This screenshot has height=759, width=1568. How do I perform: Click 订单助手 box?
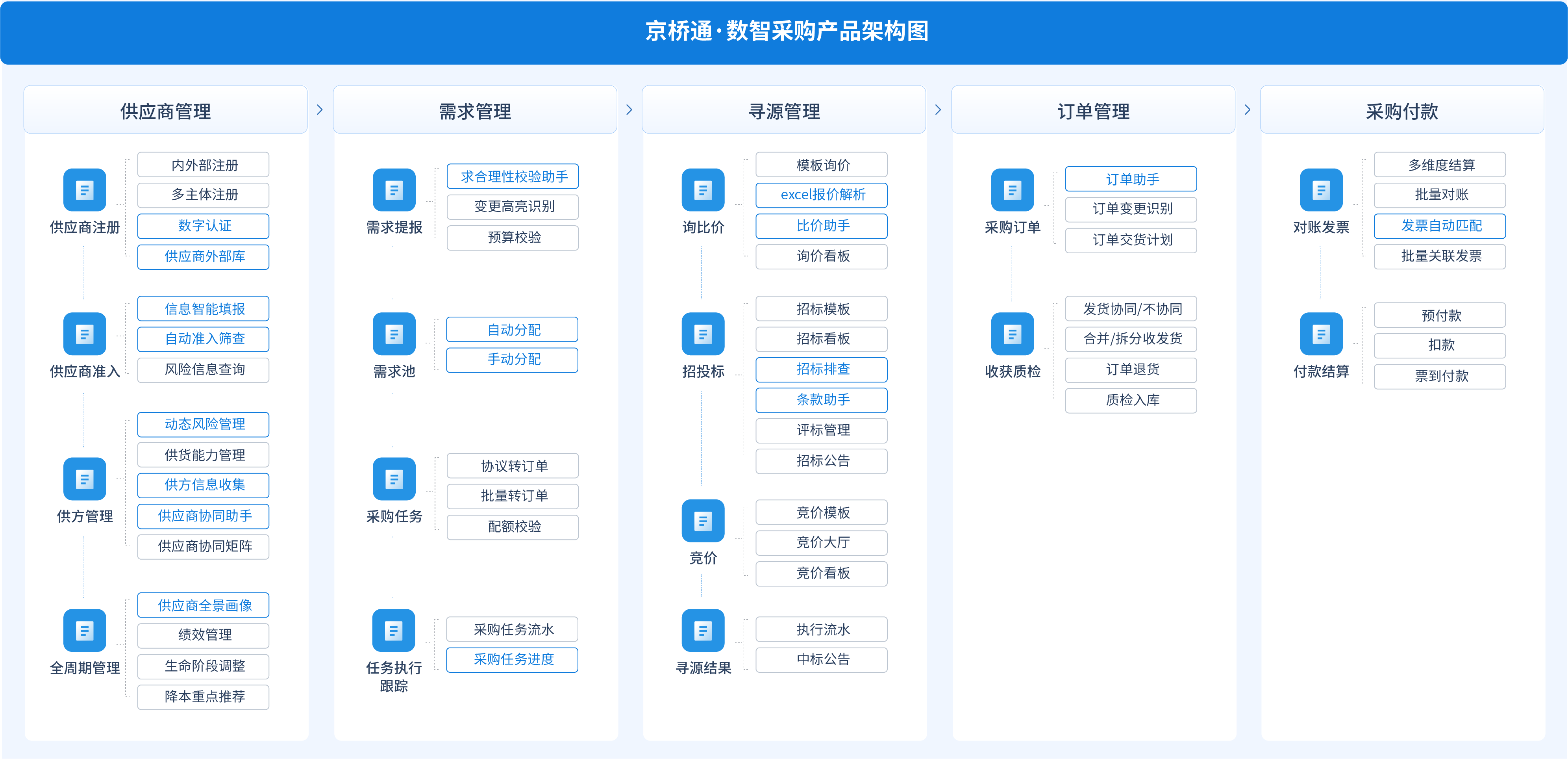click(1131, 179)
